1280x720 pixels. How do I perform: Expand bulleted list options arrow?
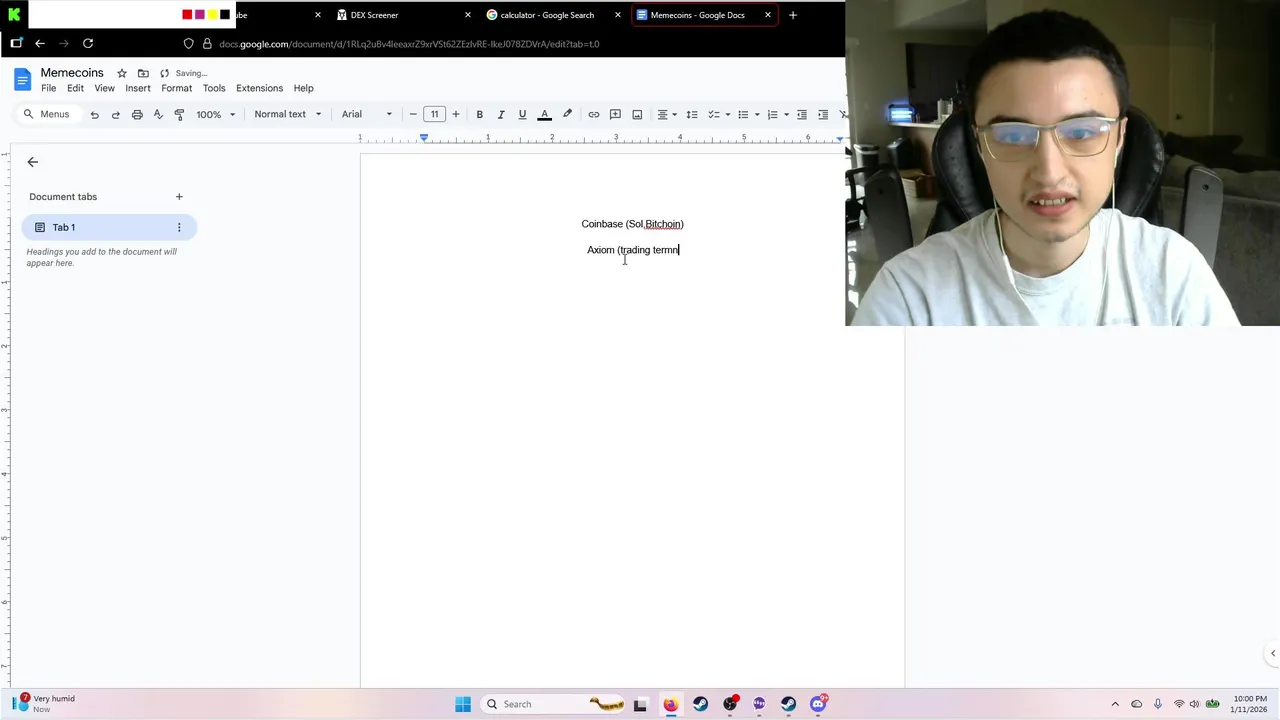pos(757,114)
